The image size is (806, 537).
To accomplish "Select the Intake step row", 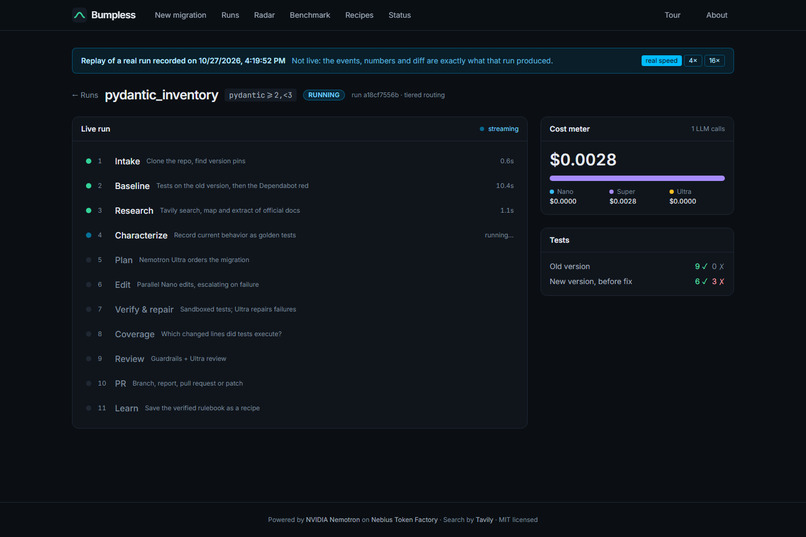I will click(x=300, y=161).
